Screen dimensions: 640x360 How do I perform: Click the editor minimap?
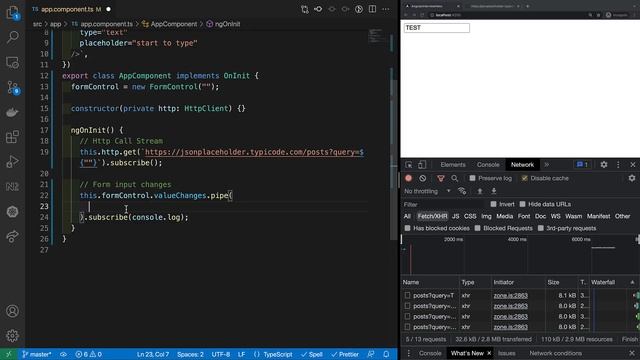(376, 36)
